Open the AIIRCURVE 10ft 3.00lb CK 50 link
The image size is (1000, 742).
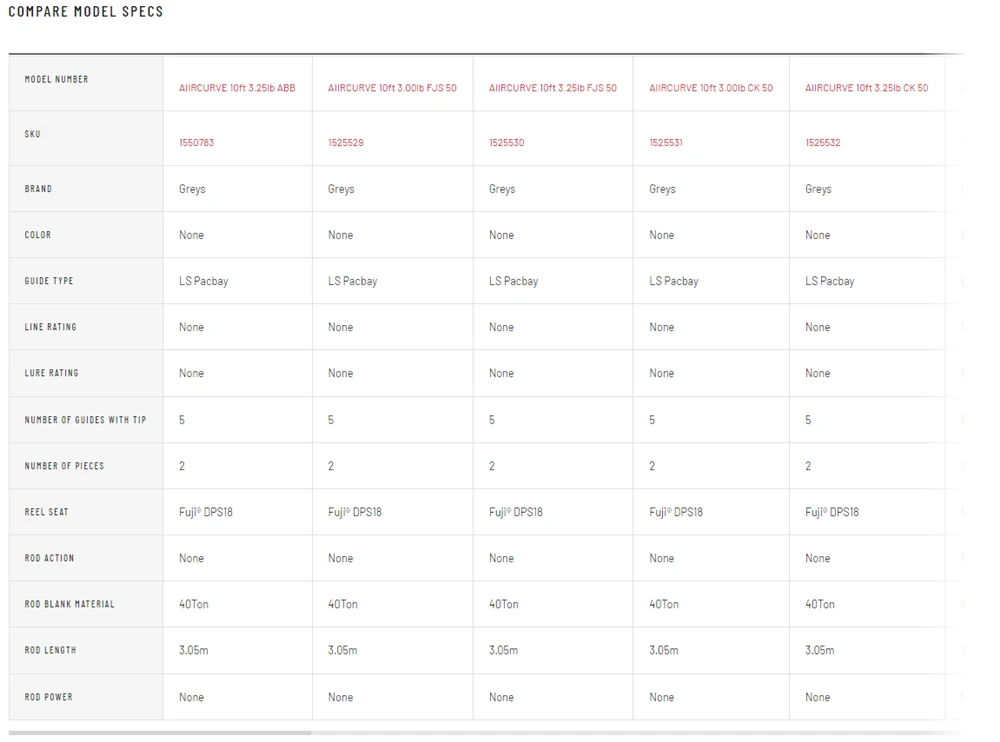[710, 88]
